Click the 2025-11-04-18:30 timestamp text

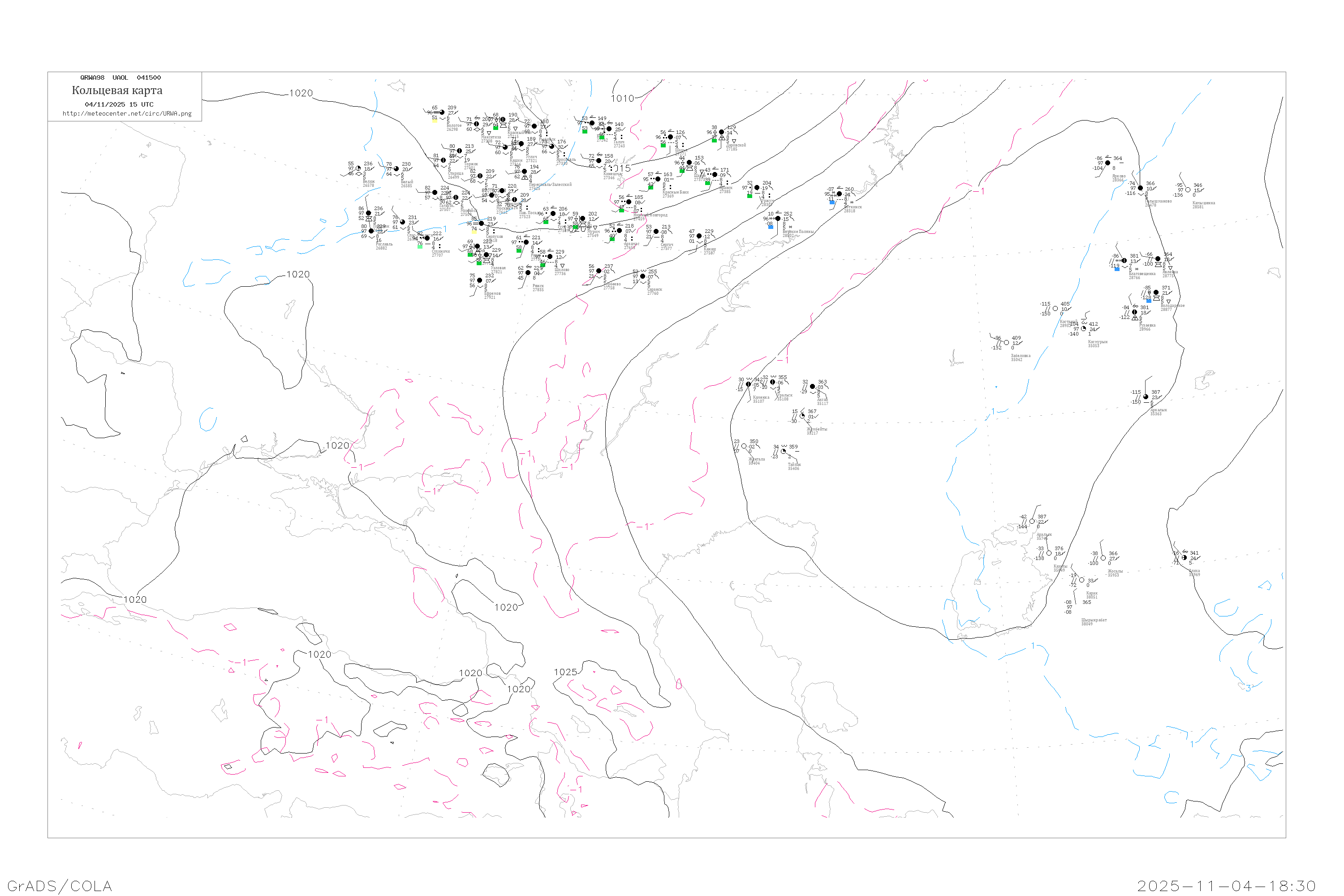point(1226,886)
